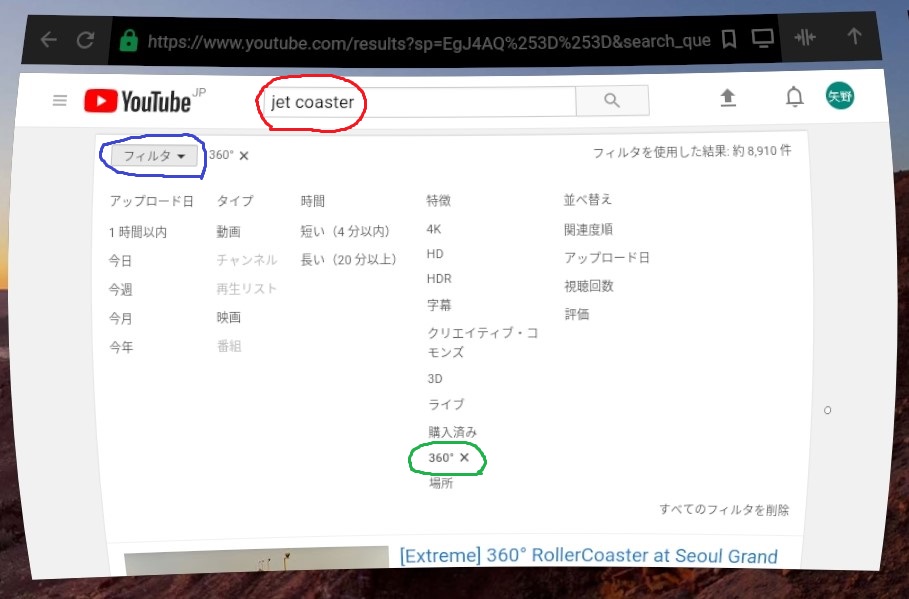Deselect 360° filter in 特徴 column
This screenshot has height=599, width=909.
coord(449,458)
